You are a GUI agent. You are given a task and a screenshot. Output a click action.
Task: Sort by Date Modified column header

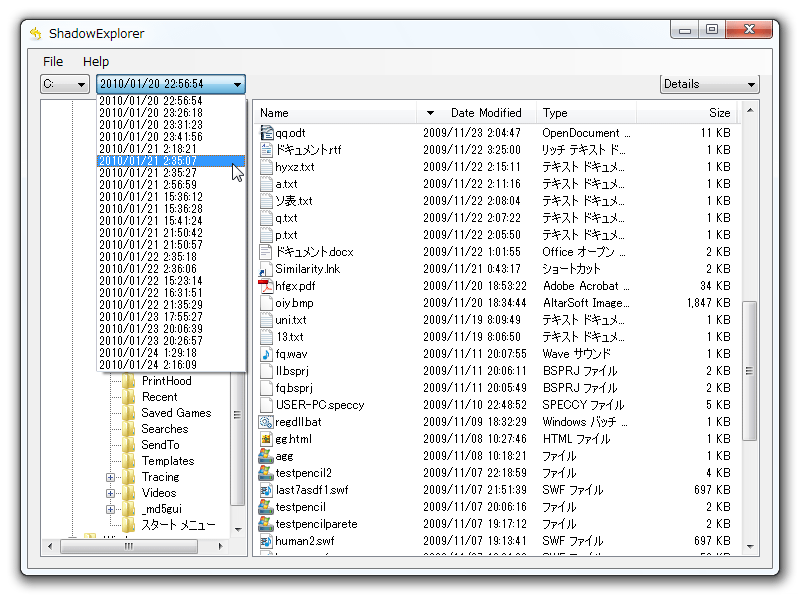[x=486, y=113]
